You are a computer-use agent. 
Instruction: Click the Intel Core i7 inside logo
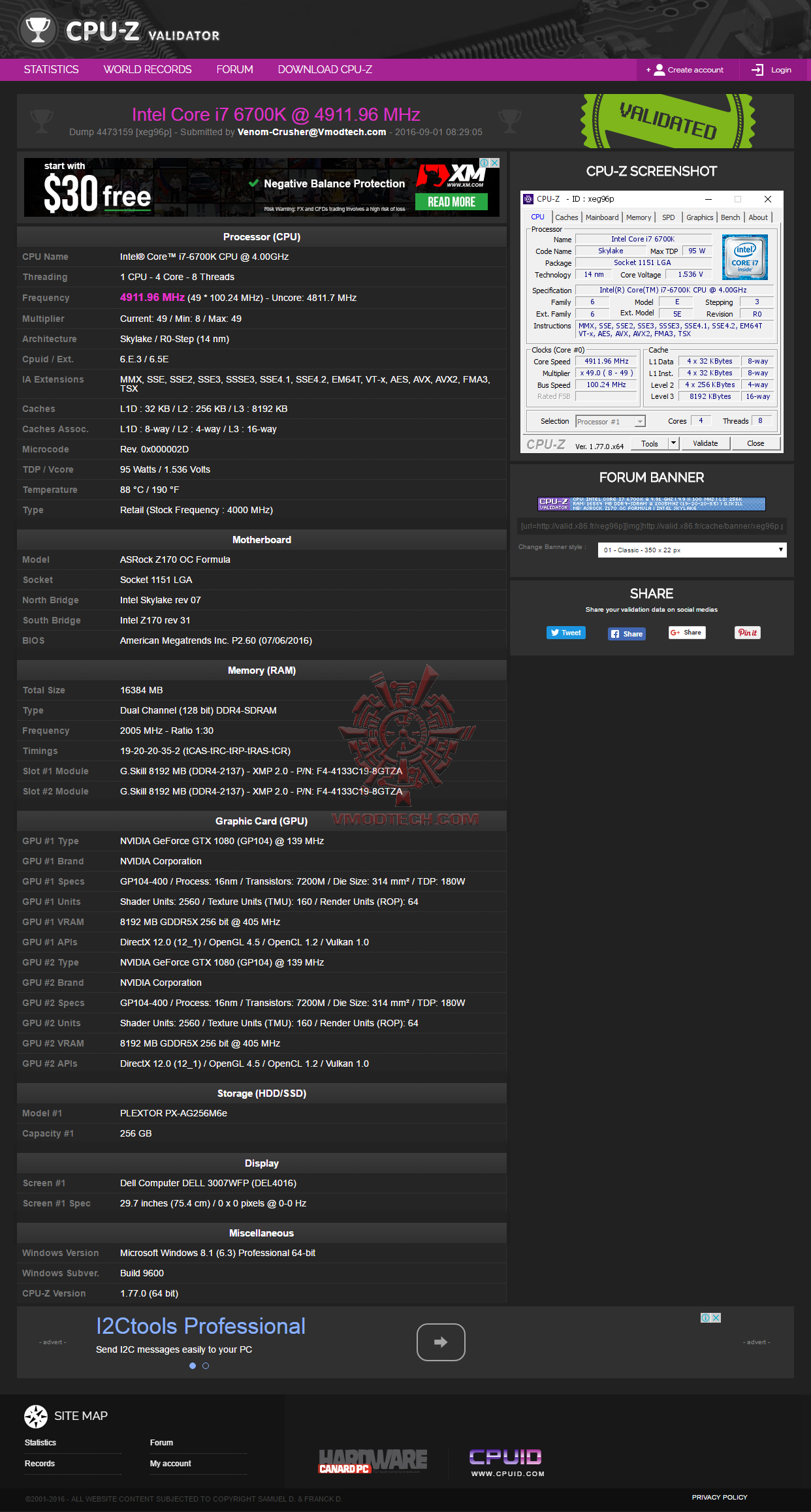745,258
